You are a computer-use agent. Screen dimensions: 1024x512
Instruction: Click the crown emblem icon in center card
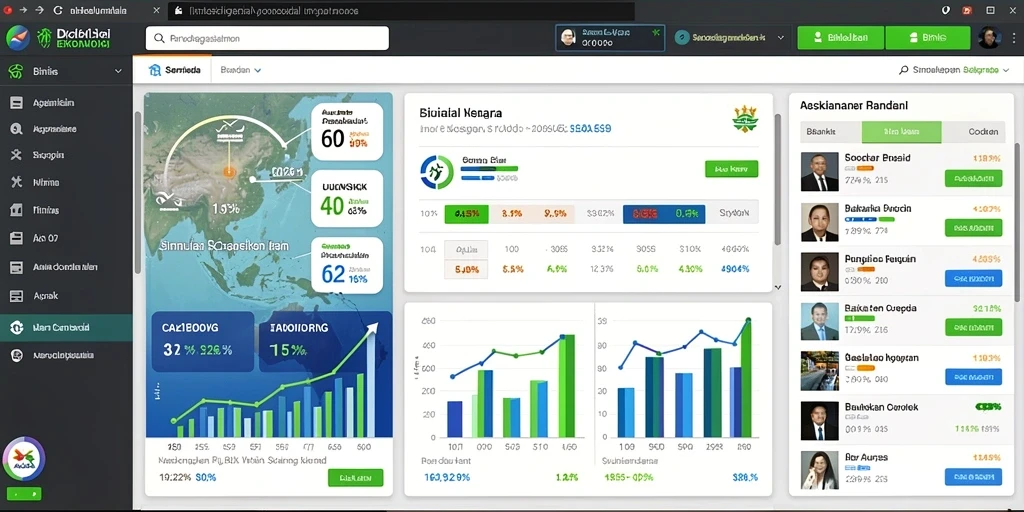click(x=745, y=118)
